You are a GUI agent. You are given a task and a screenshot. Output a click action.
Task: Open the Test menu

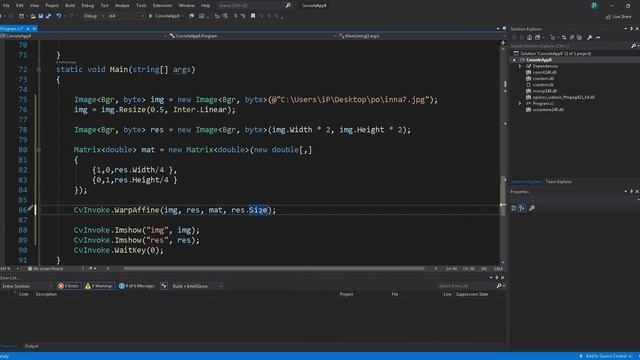click(x=104, y=5)
